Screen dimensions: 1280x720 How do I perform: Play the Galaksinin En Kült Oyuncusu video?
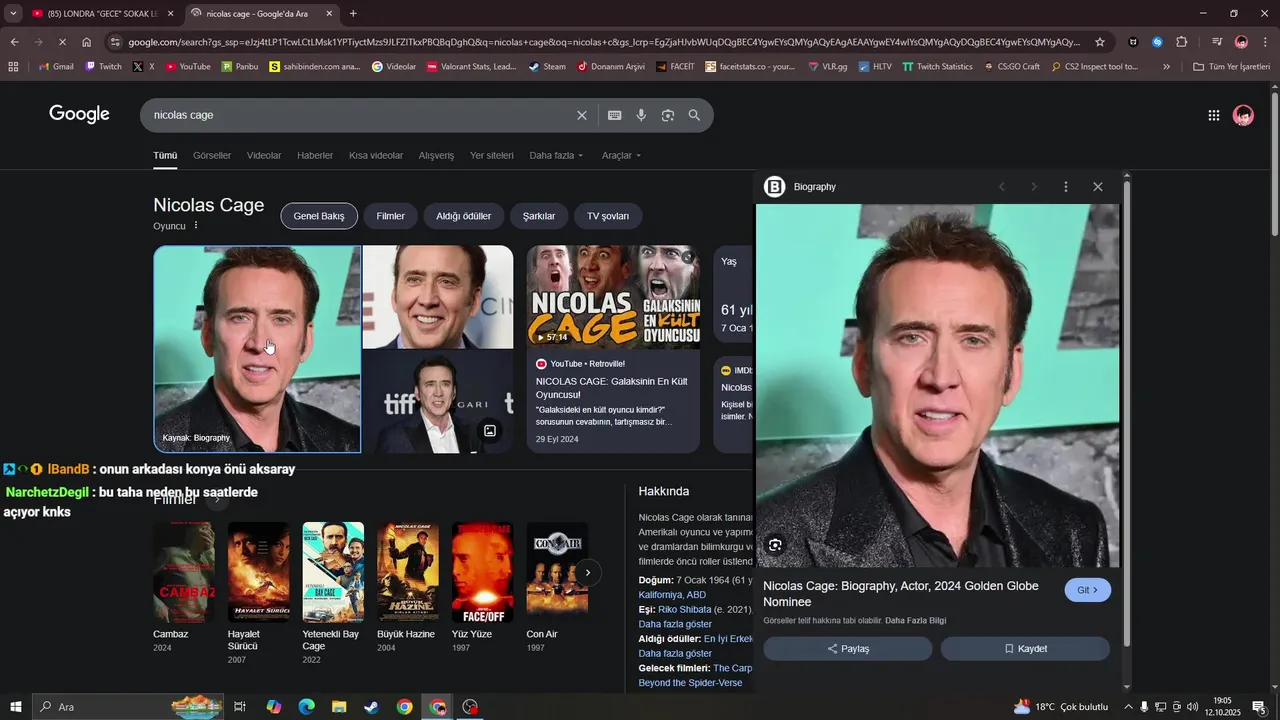point(613,297)
